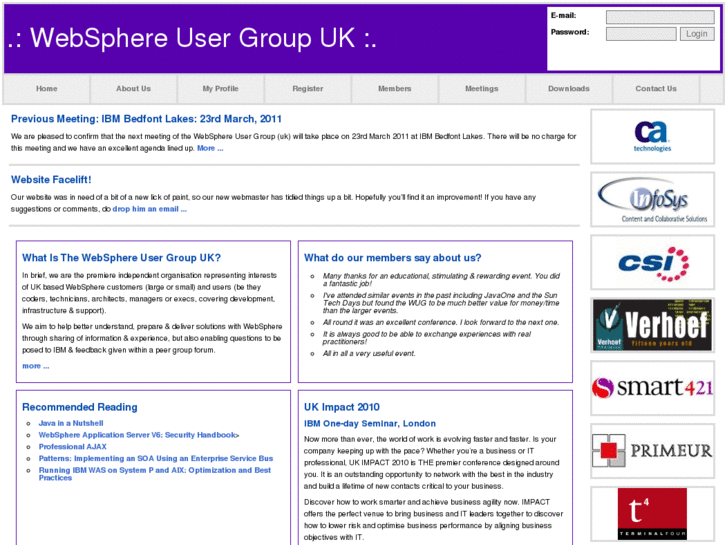
Task: Open the Professional AJAX book link
Action: (x=73, y=447)
